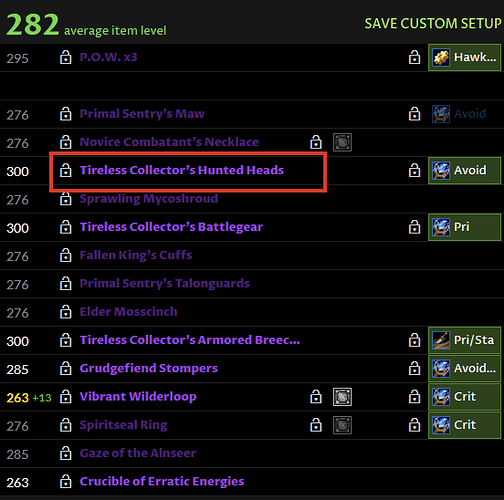This screenshot has width=504, height=500.
Task: Toggle item lock for Vibrant Wilderloop
Action: [66, 397]
